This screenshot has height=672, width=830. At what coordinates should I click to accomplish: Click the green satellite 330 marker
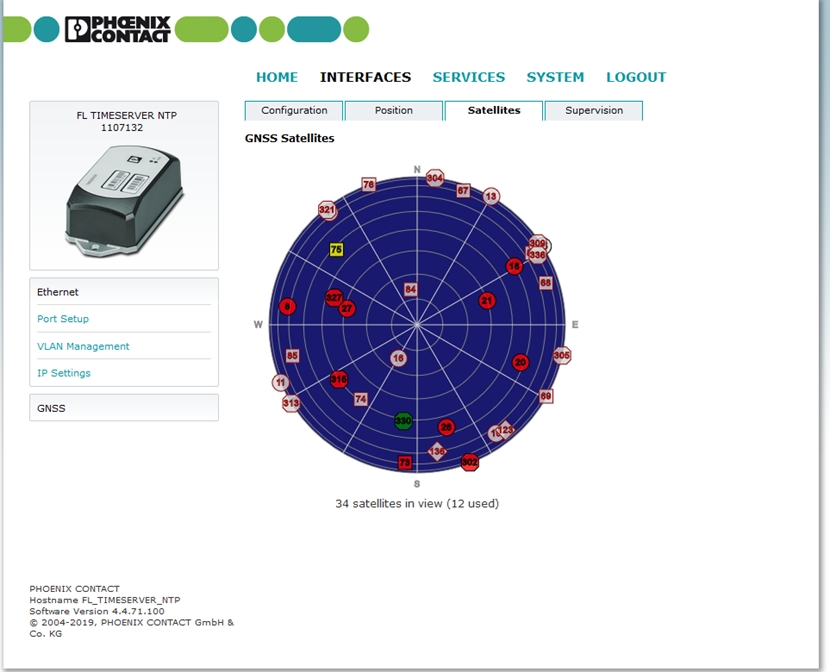[403, 421]
